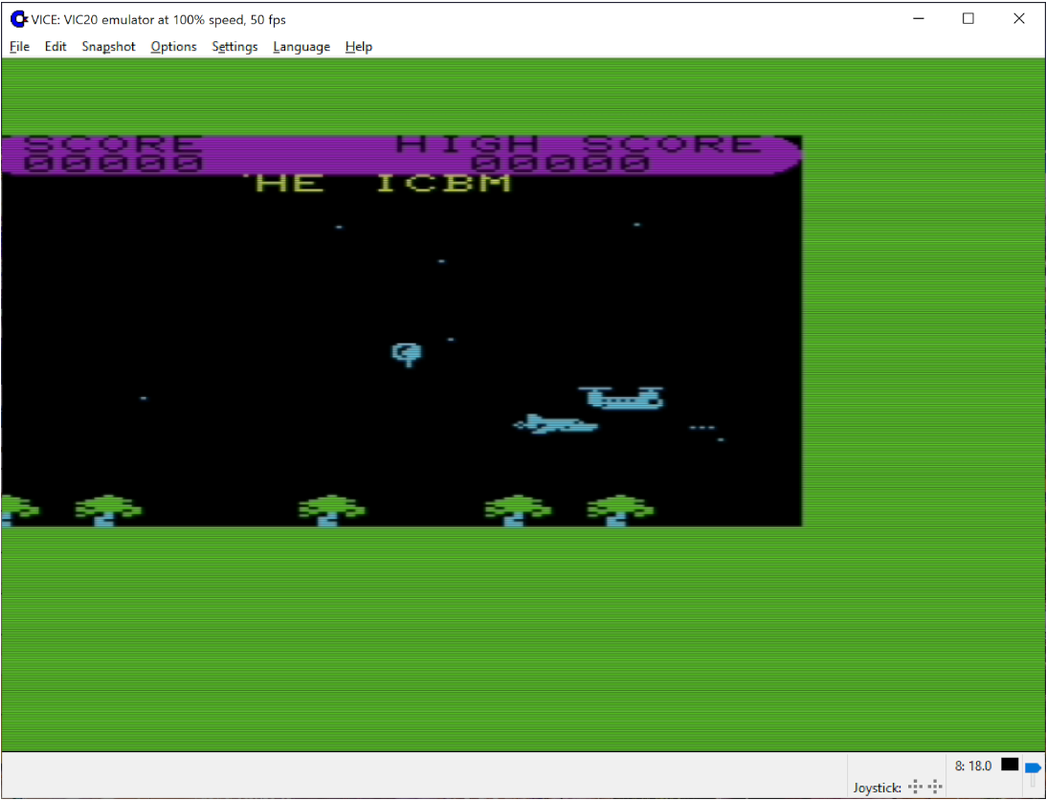Screen dimensions: 1047x800
Task: Close the VICE emulator window
Action: pyautogui.click(x=1019, y=19)
